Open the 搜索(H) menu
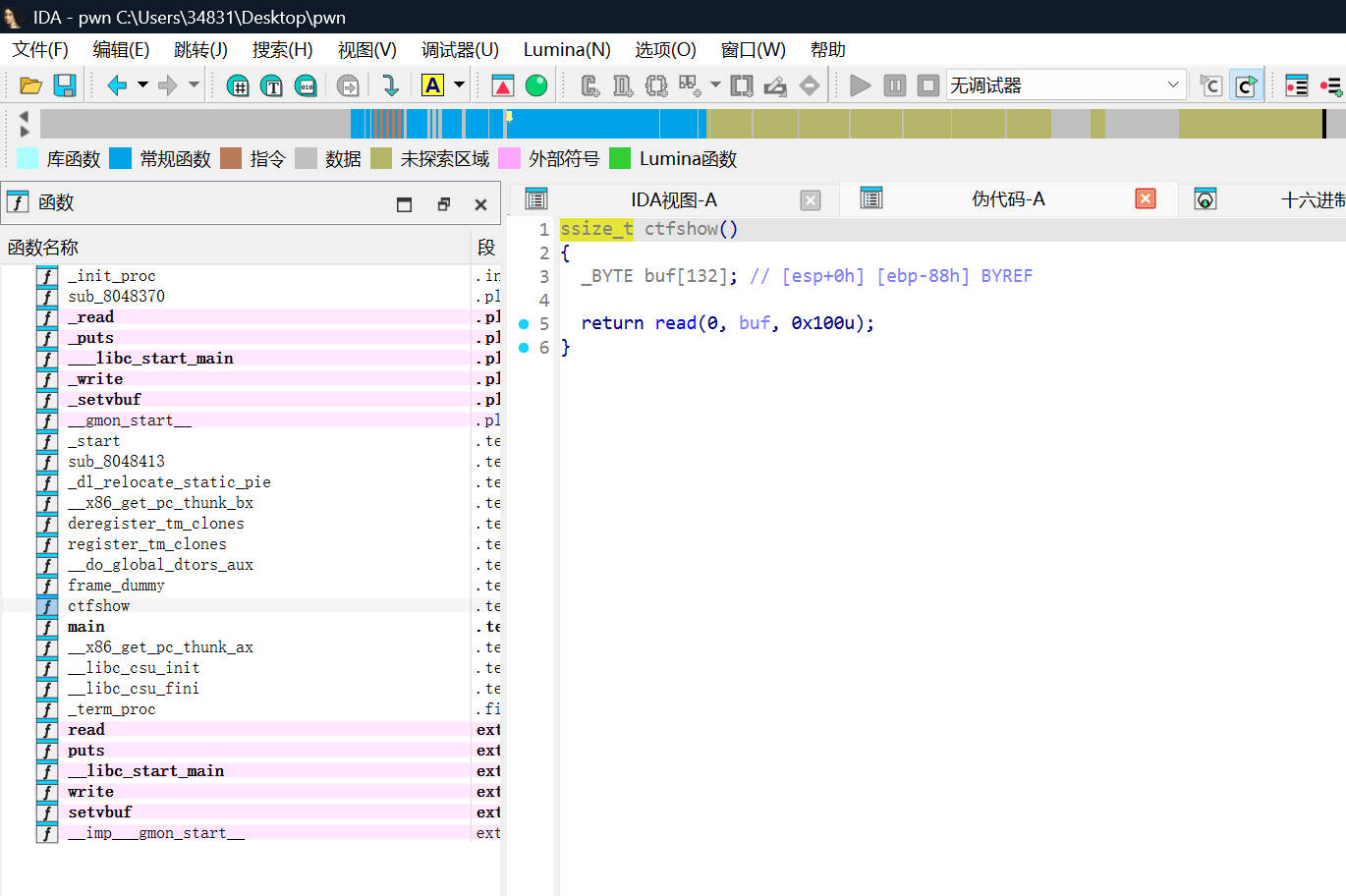Screen dimensions: 1346x896 click(x=283, y=49)
